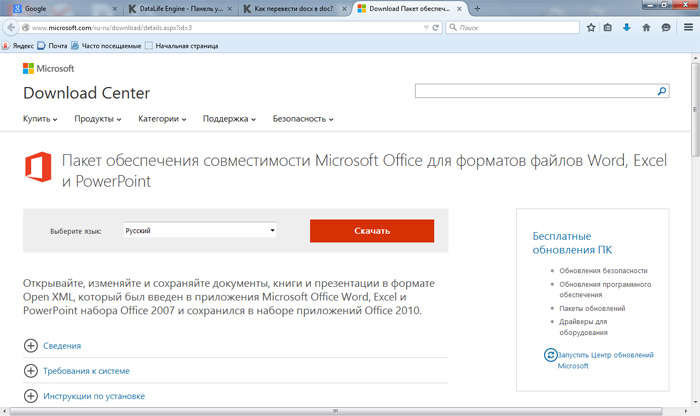Open Обновления программного обеспечения link
This screenshot has width=700, height=416.
tap(605, 289)
